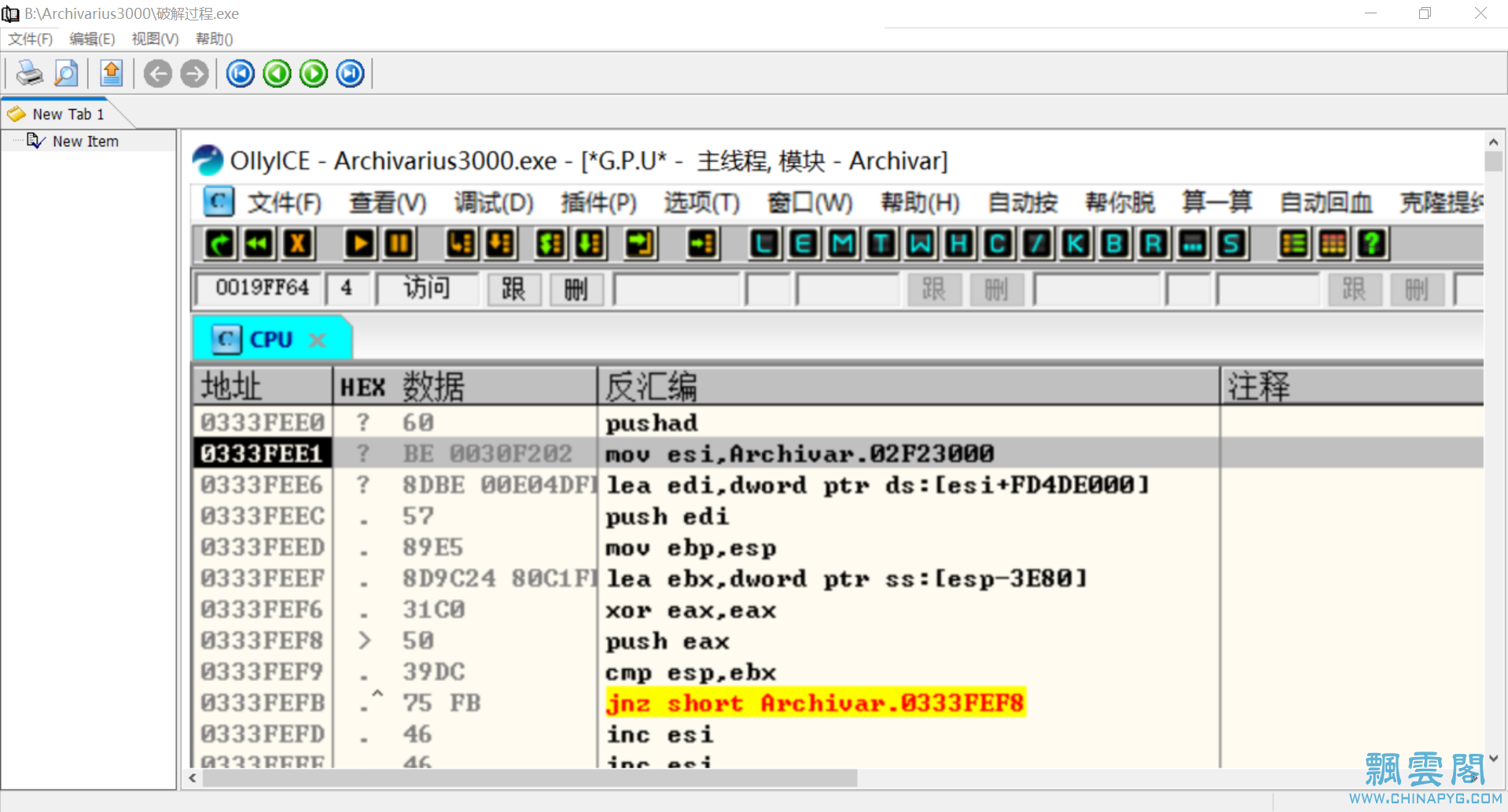Open the 帮助() menu of outer window
The width and height of the screenshot is (1508, 812).
point(214,39)
